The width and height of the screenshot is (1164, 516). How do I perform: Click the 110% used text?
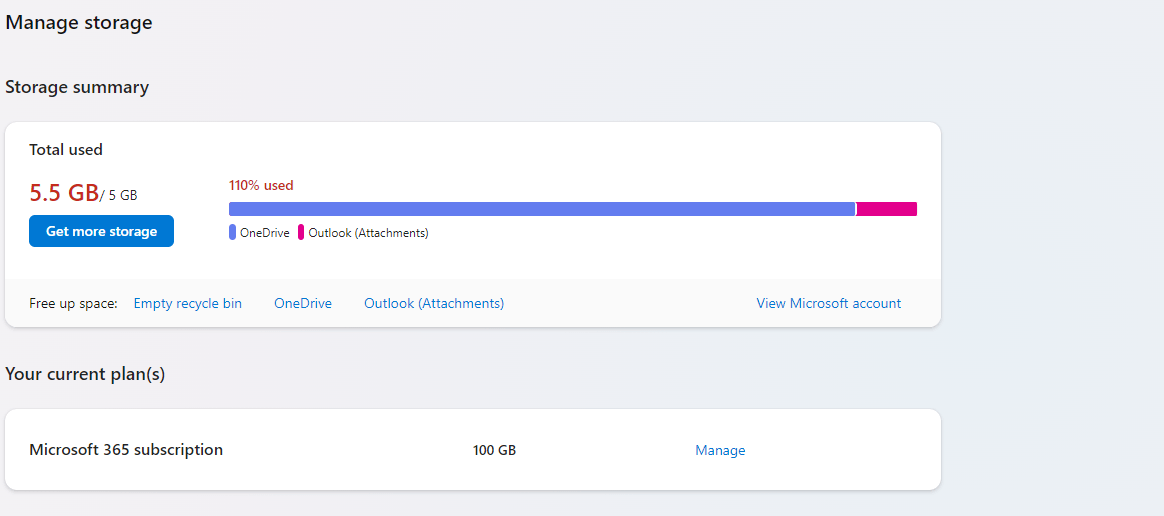[x=261, y=185]
